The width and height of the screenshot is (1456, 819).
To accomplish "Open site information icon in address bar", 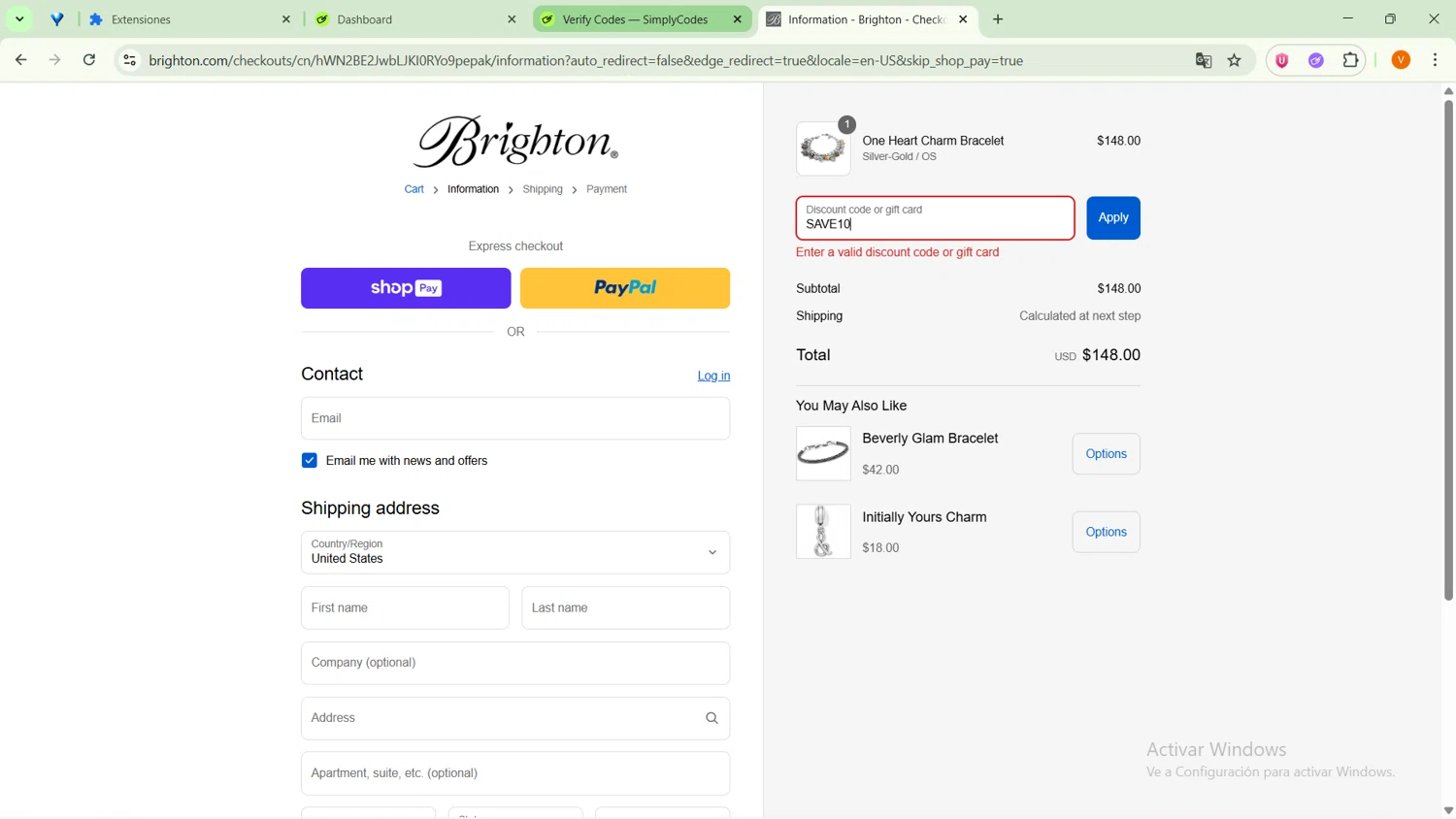I will pos(129,60).
